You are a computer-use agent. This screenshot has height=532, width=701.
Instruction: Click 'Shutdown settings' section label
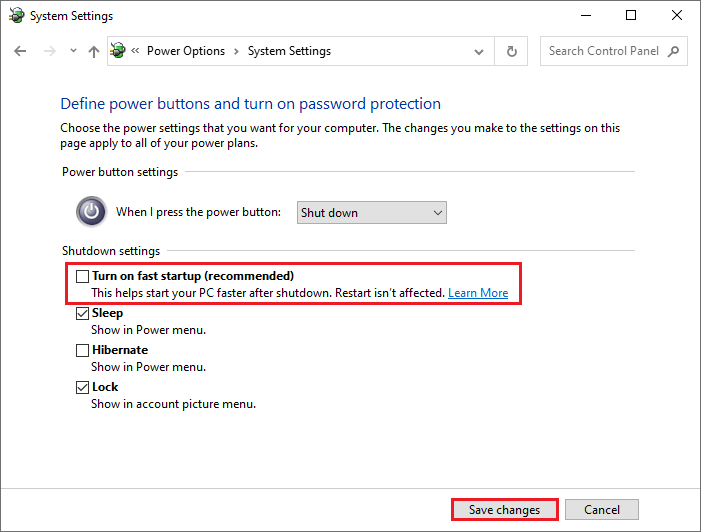[x=111, y=251]
